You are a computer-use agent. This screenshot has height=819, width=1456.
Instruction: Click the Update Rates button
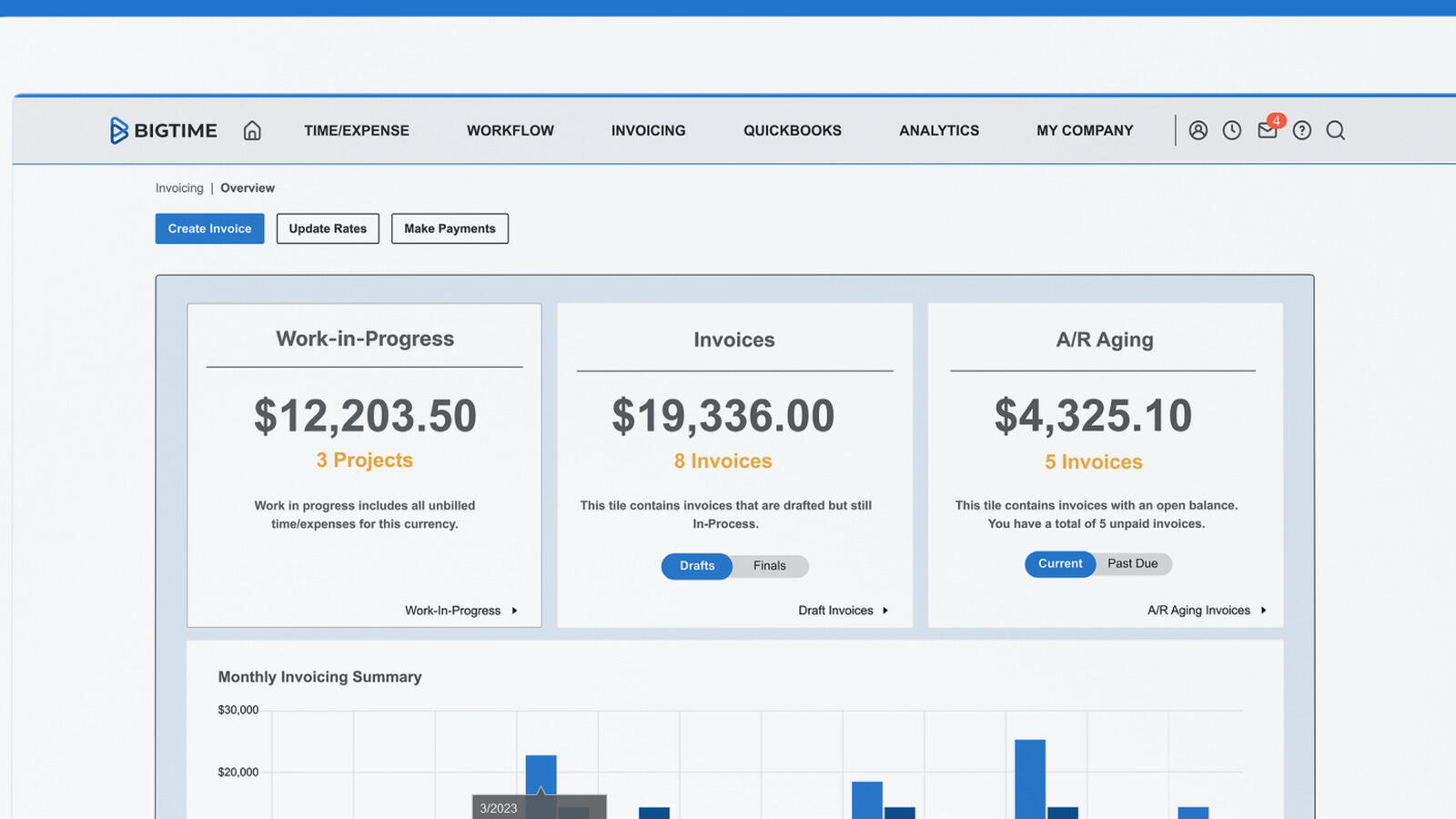point(328,228)
